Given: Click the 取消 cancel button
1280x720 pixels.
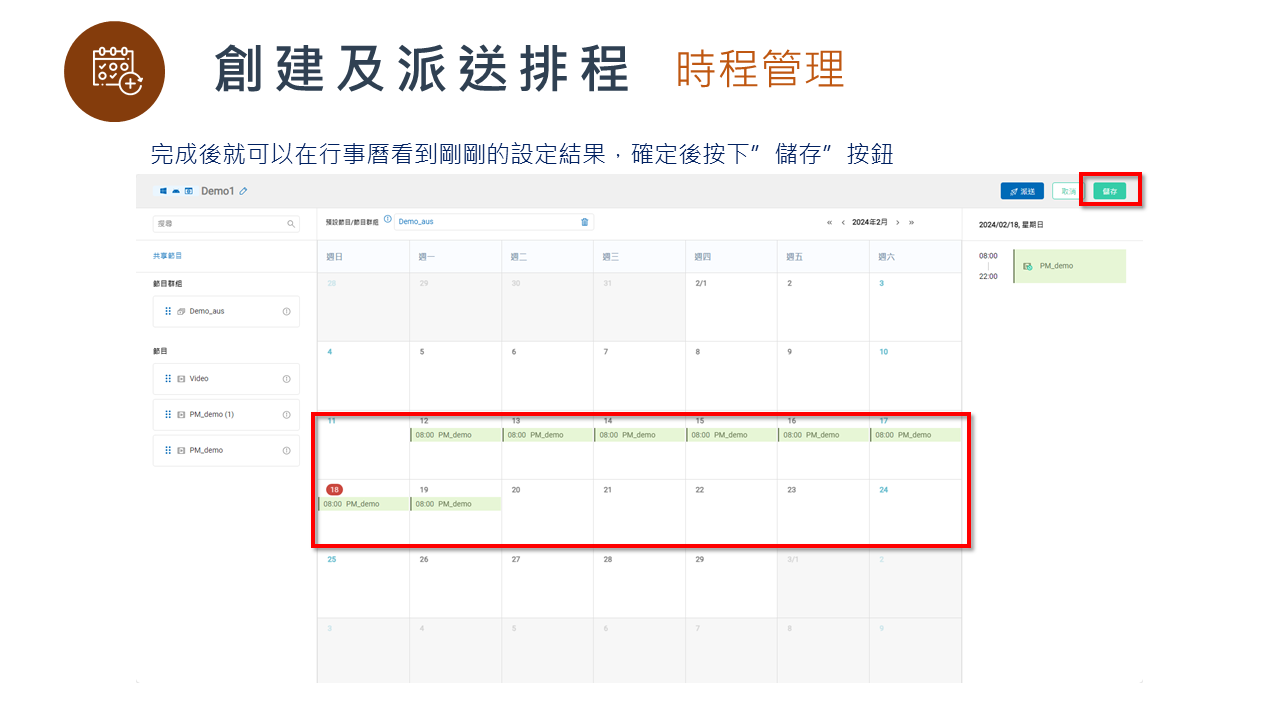Looking at the screenshot, I should [x=1066, y=190].
